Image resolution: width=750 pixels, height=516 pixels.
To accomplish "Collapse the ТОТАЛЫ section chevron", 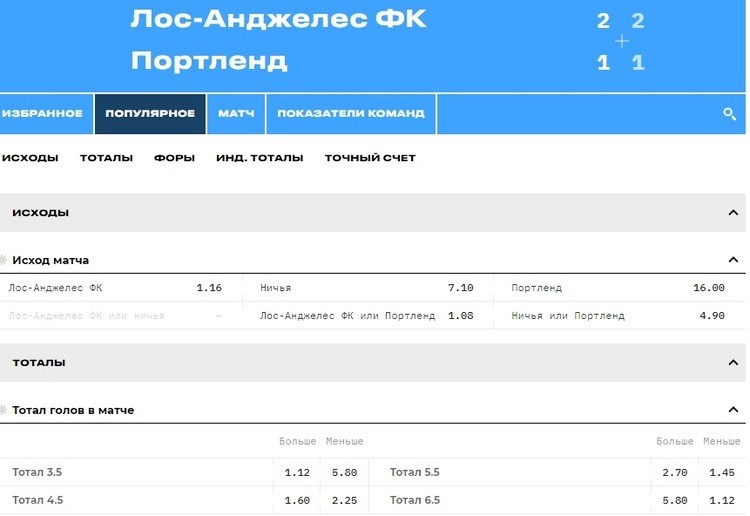I will 733,362.
